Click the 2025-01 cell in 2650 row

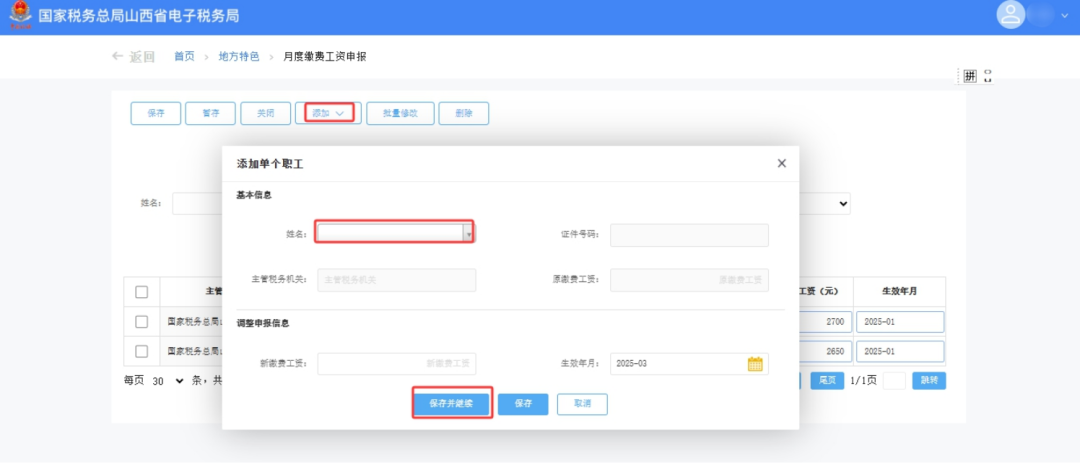[x=900, y=351]
